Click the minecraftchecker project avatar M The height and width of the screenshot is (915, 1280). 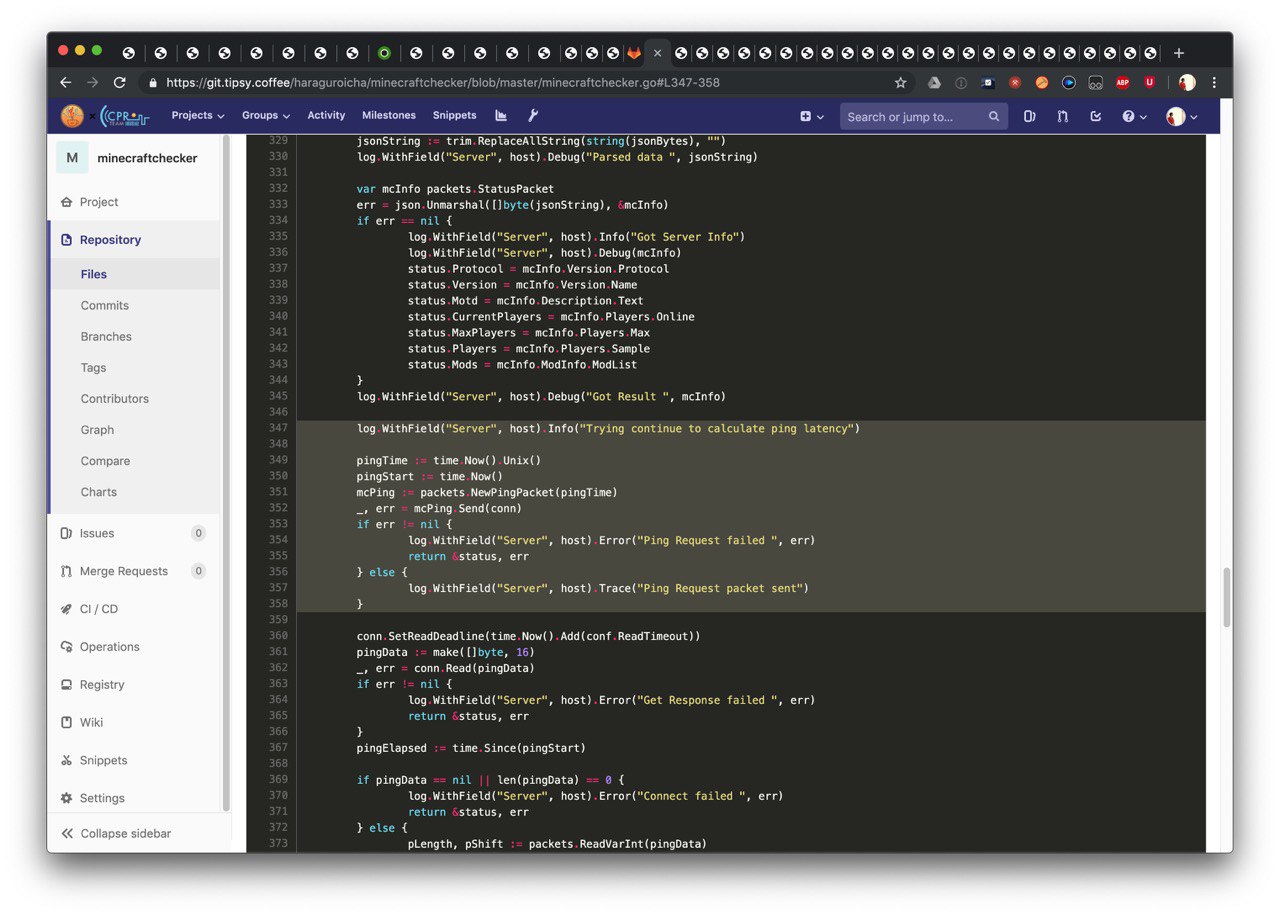click(72, 158)
